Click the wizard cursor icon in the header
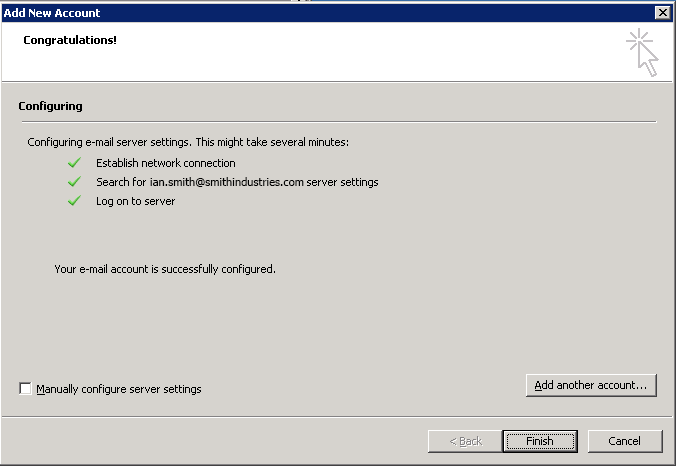 click(642, 52)
